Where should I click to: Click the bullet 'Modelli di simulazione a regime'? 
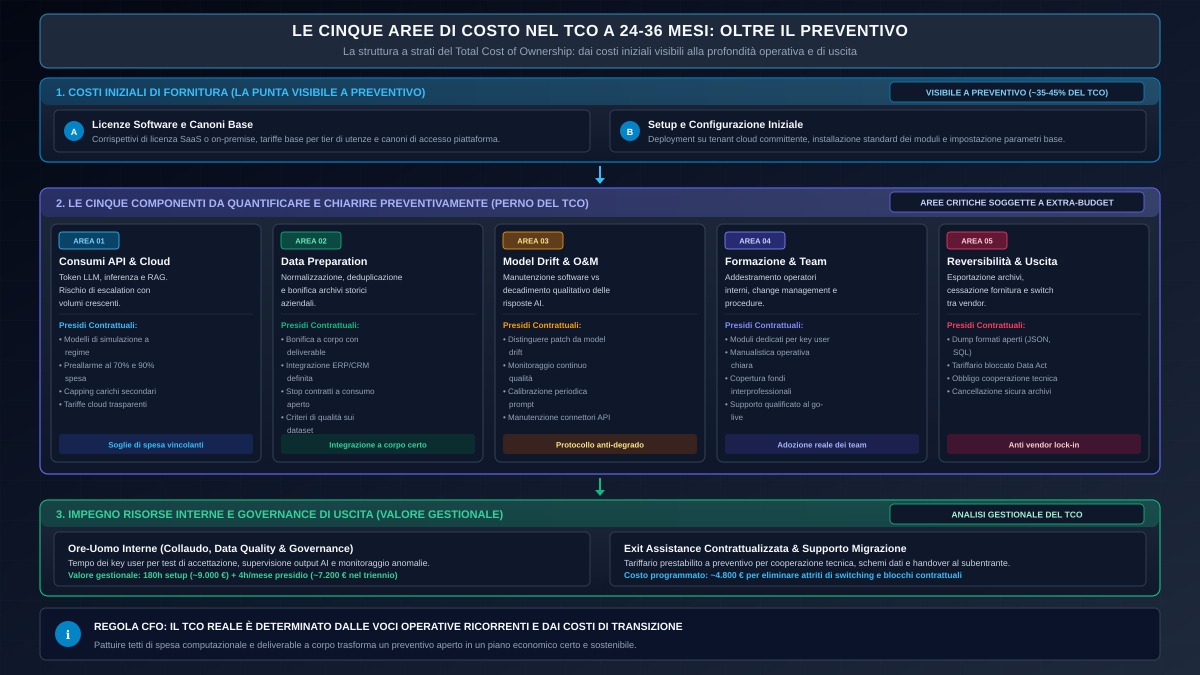tap(104, 346)
